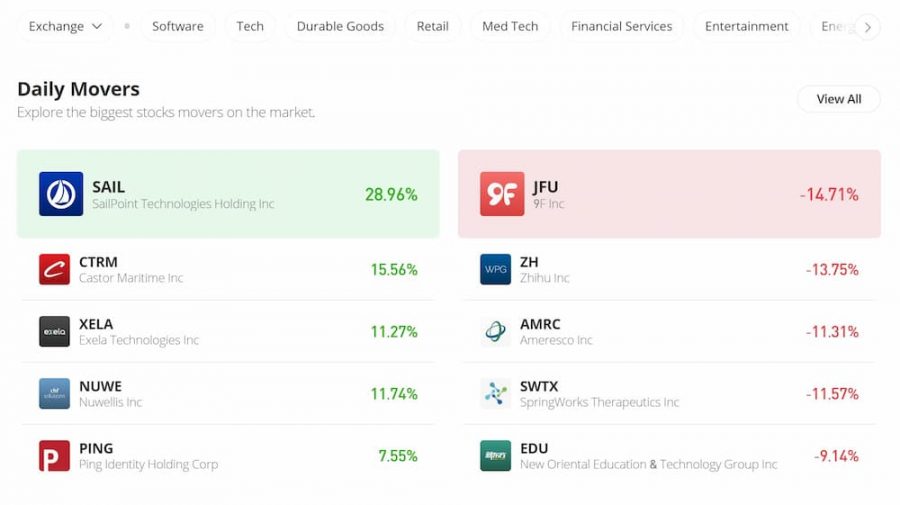
Task: Choose the Durable Goods category
Action: pos(340,26)
